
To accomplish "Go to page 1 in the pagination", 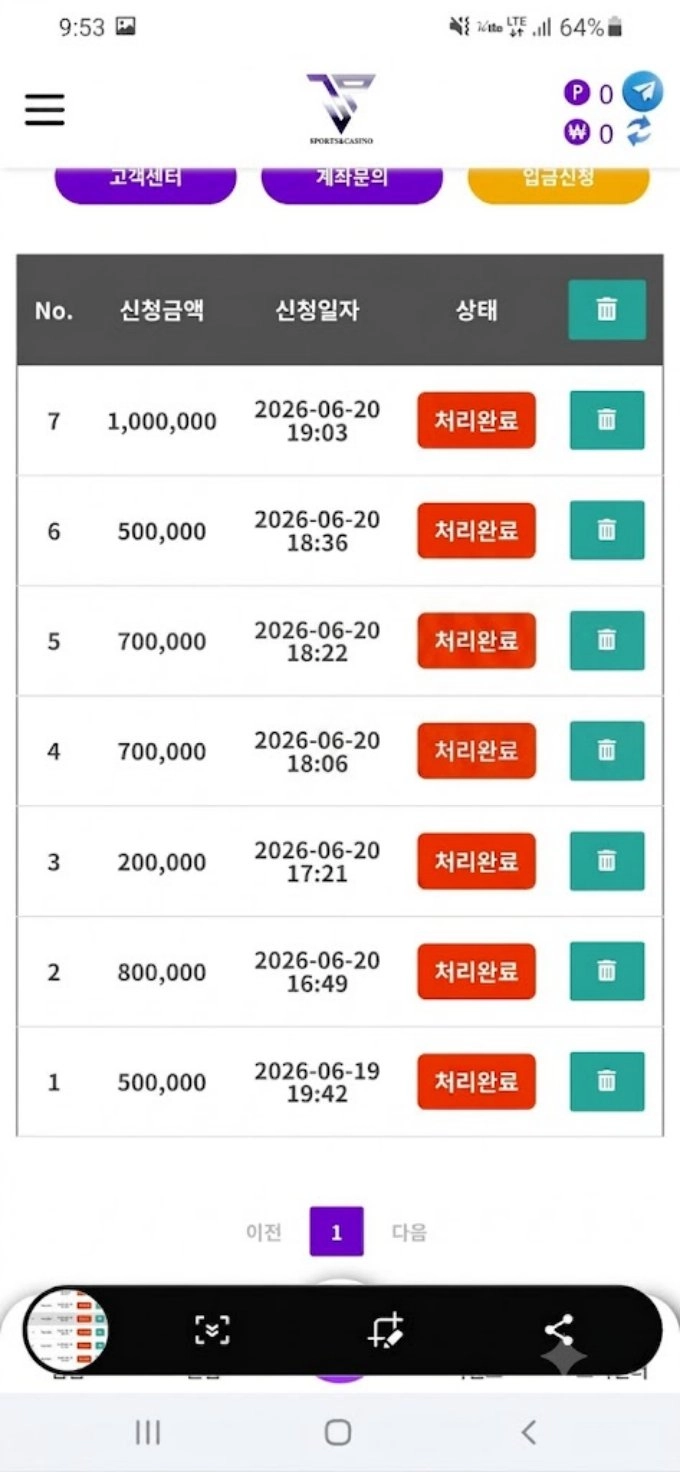I will coord(336,1232).
